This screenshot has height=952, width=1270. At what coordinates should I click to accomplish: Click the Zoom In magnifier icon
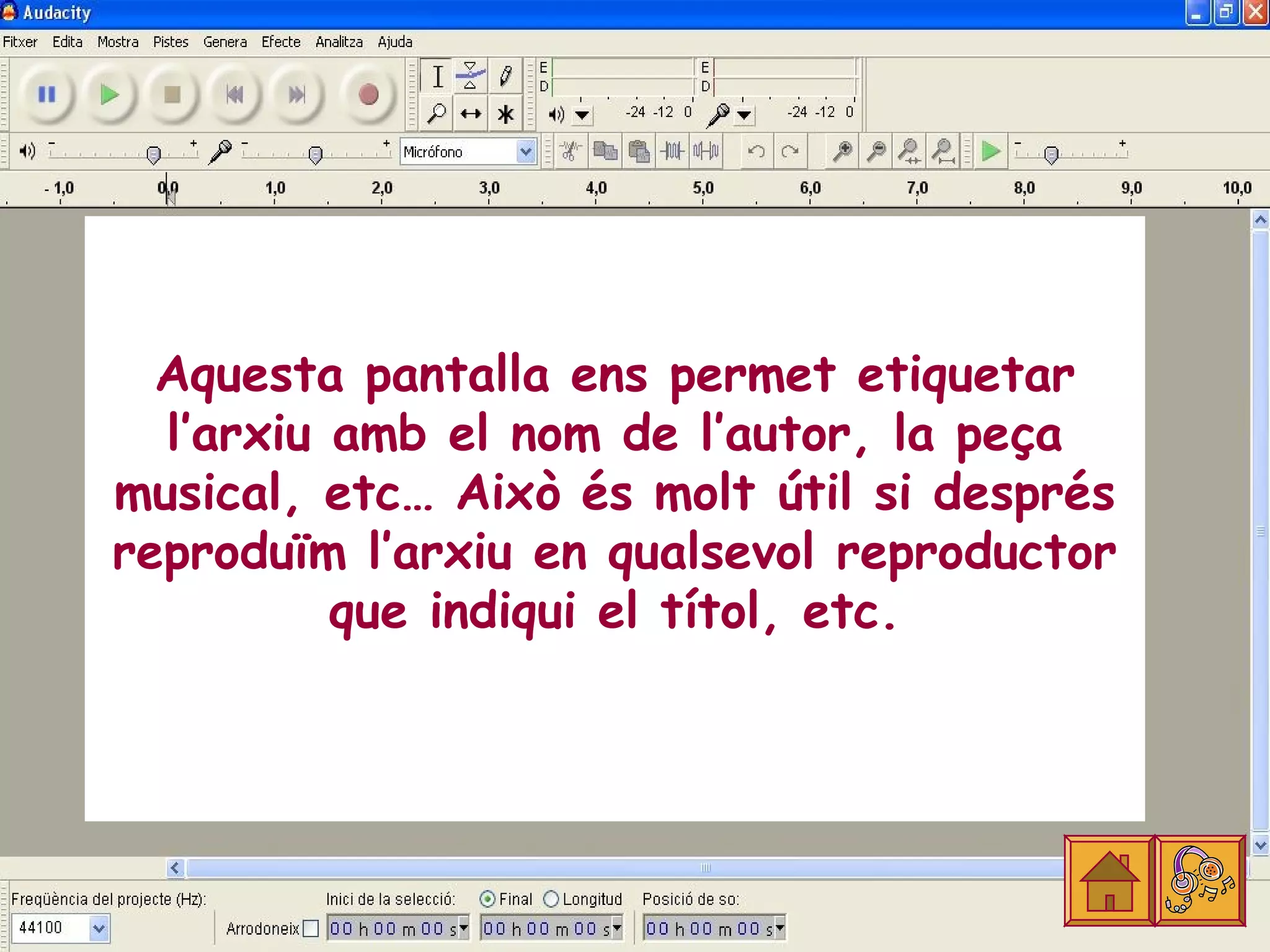coord(842,151)
